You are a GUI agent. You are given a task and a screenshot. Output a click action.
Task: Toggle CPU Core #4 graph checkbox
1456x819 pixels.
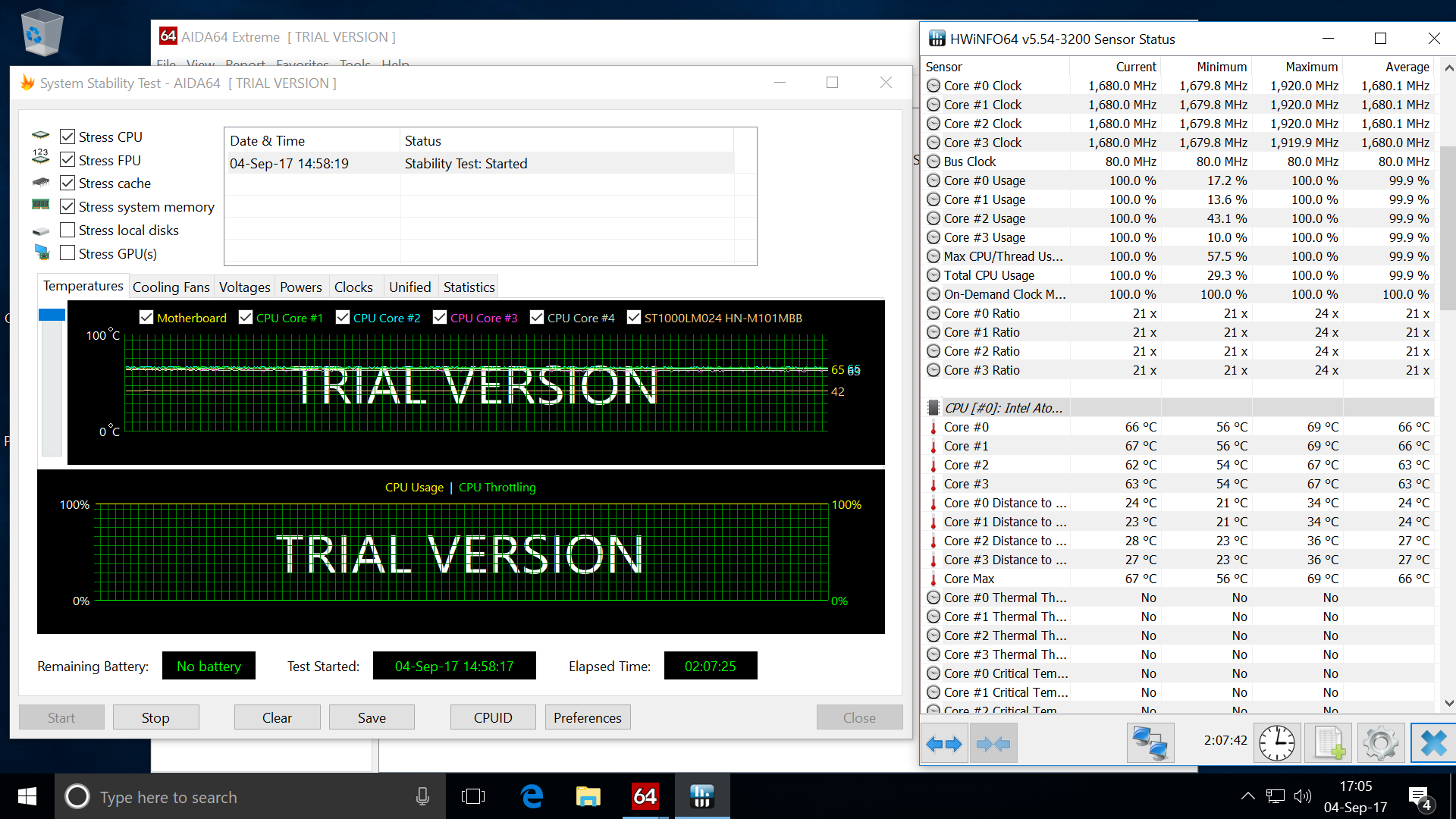pos(537,318)
